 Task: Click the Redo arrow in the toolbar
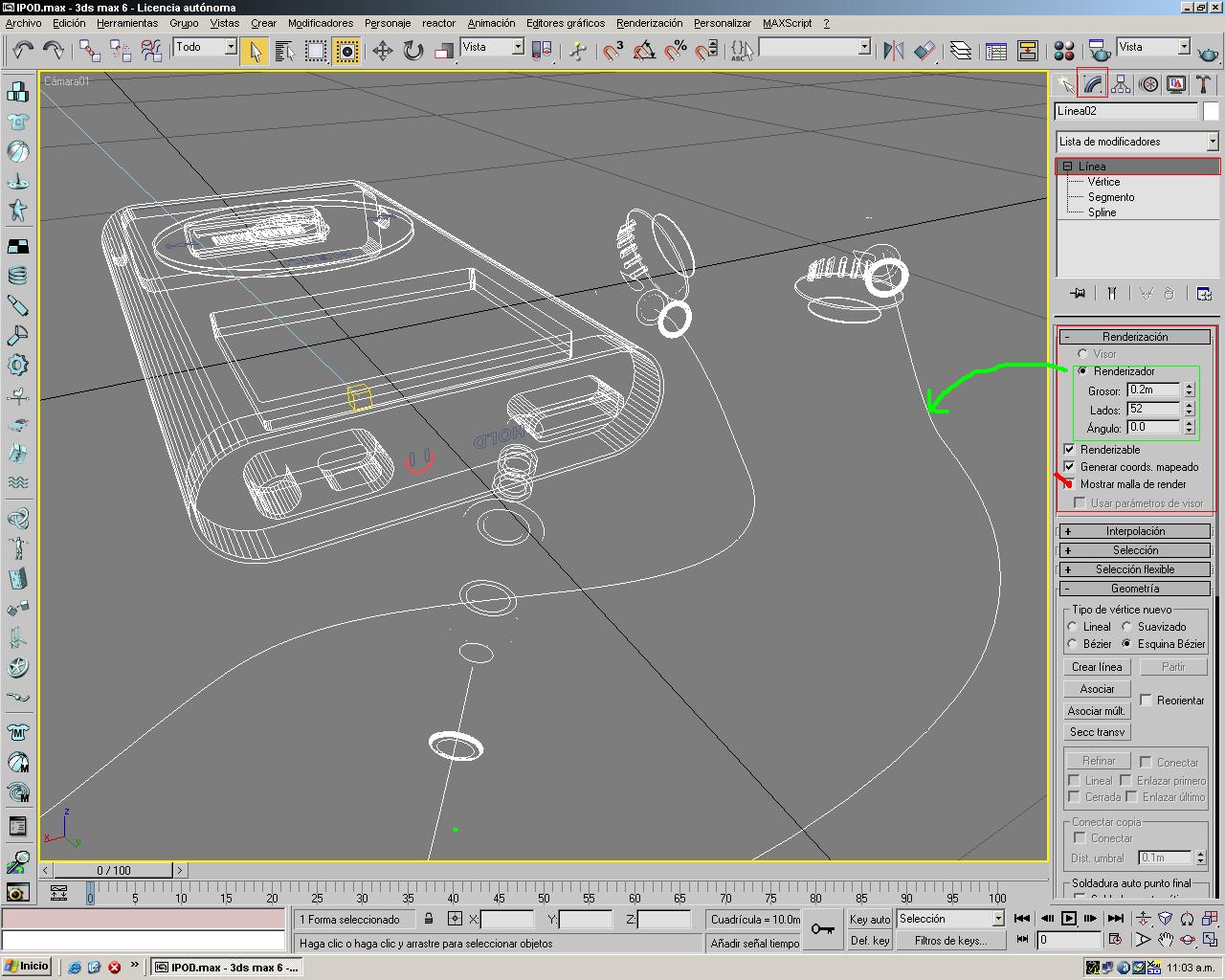click(54, 50)
